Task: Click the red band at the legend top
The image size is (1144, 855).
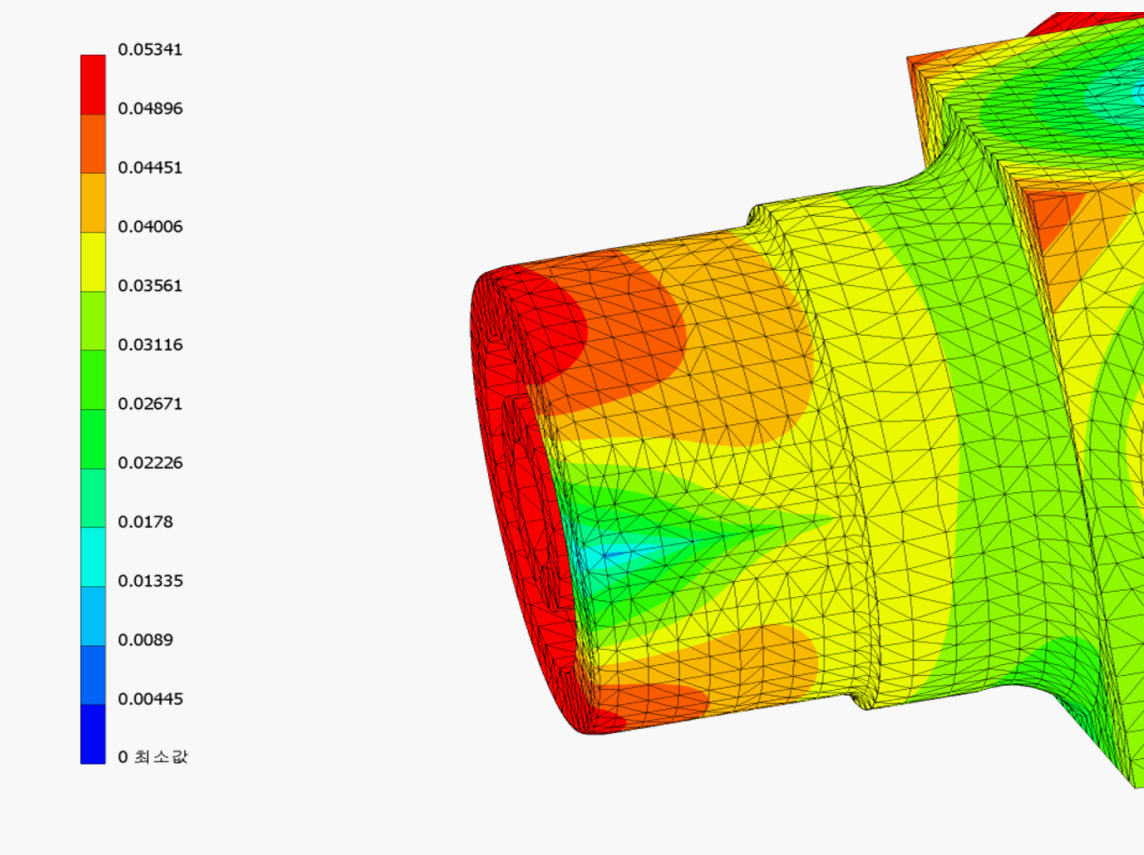Action: coord(92,84)
